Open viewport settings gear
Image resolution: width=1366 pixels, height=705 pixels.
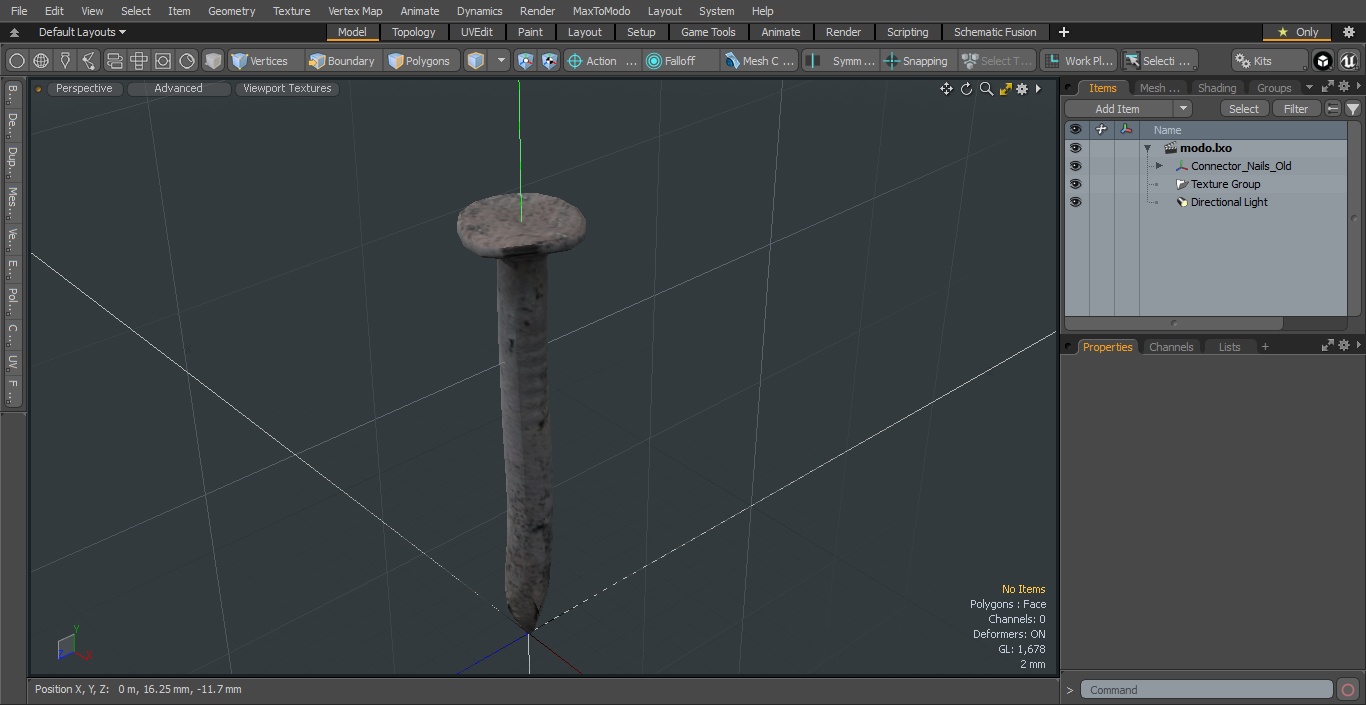1022,89
